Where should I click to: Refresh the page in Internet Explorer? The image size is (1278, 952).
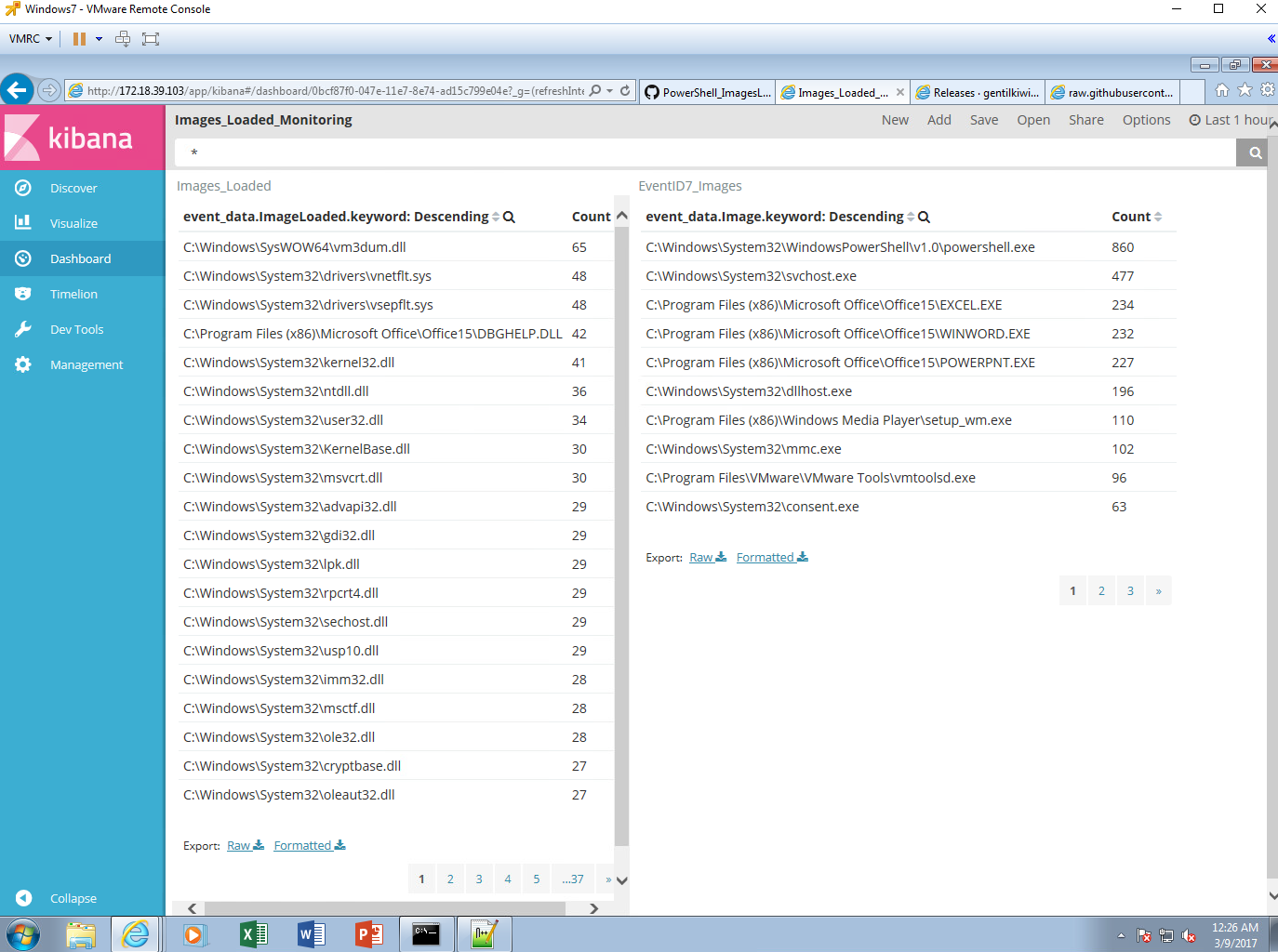(x=625, y=91)
